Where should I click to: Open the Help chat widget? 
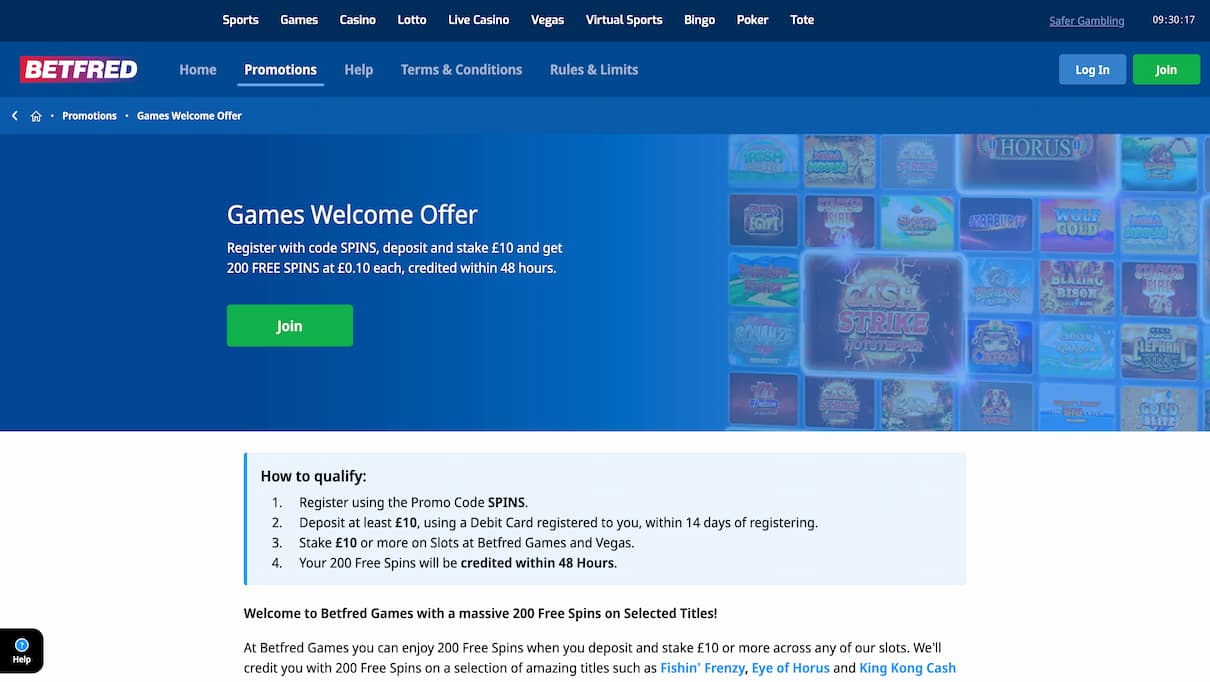(x=21, y=651)
